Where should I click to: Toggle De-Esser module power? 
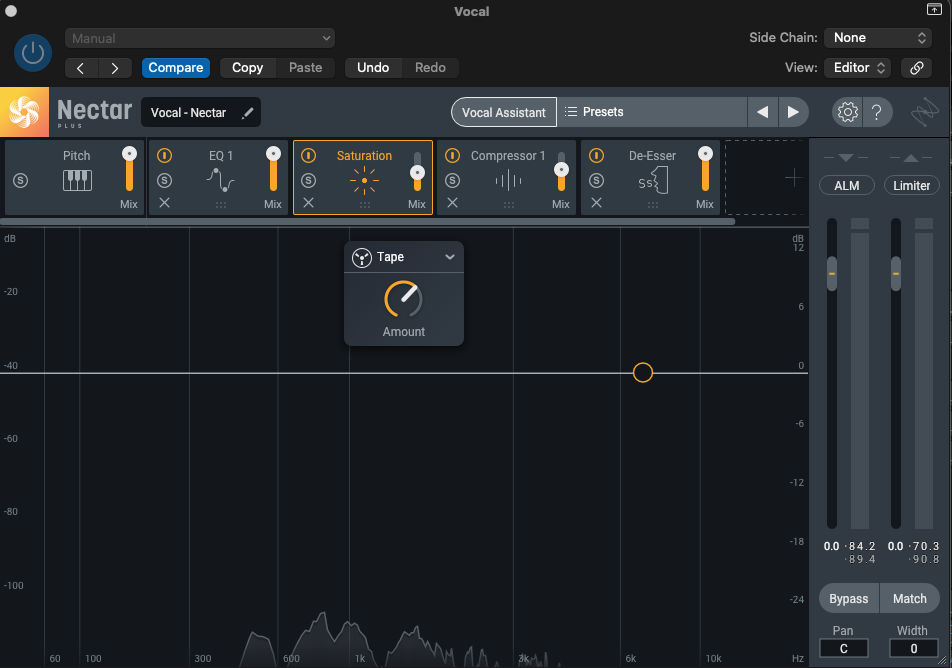coord(596,156)
